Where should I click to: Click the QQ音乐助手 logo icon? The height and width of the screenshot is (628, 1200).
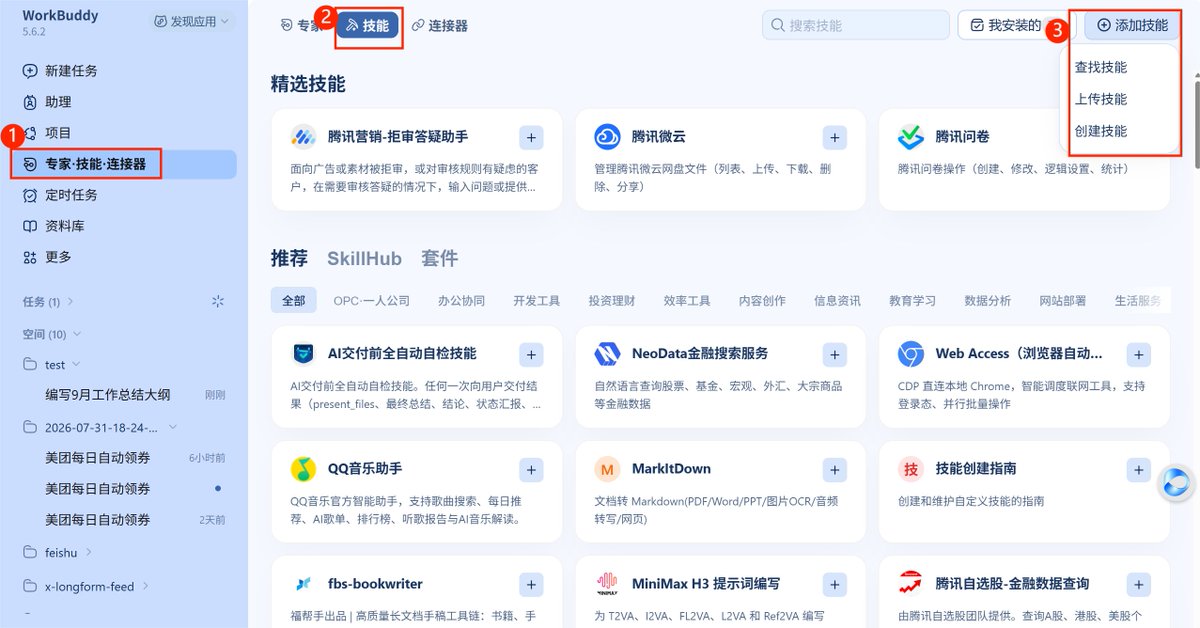[x=303, y=469]
